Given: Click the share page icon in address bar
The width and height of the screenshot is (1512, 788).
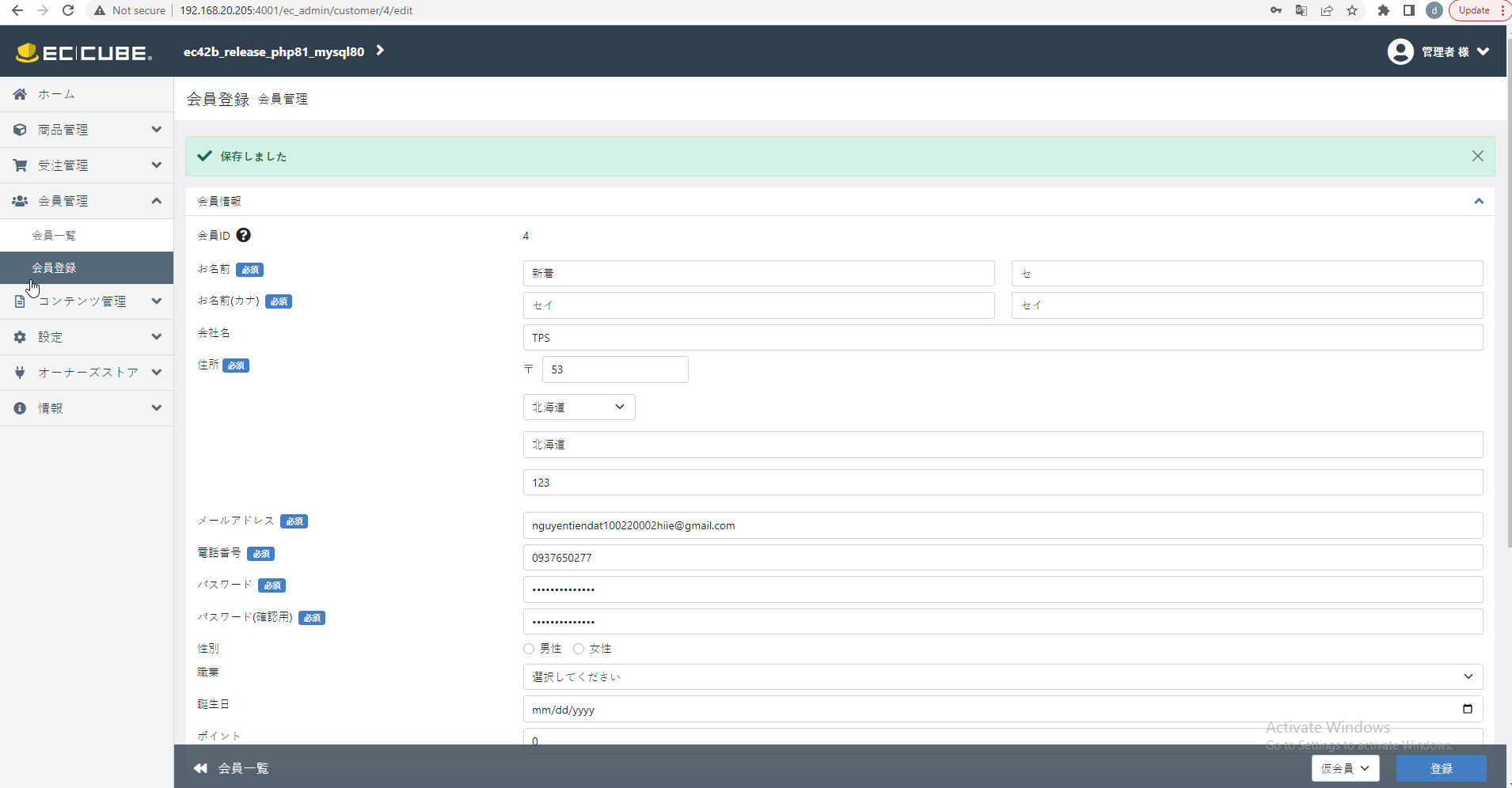Looking at the screenshot, I should 1327,10.
